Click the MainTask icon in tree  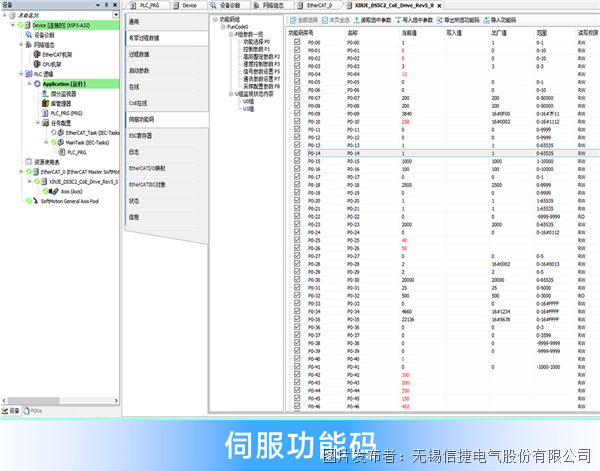coord(60,142)
